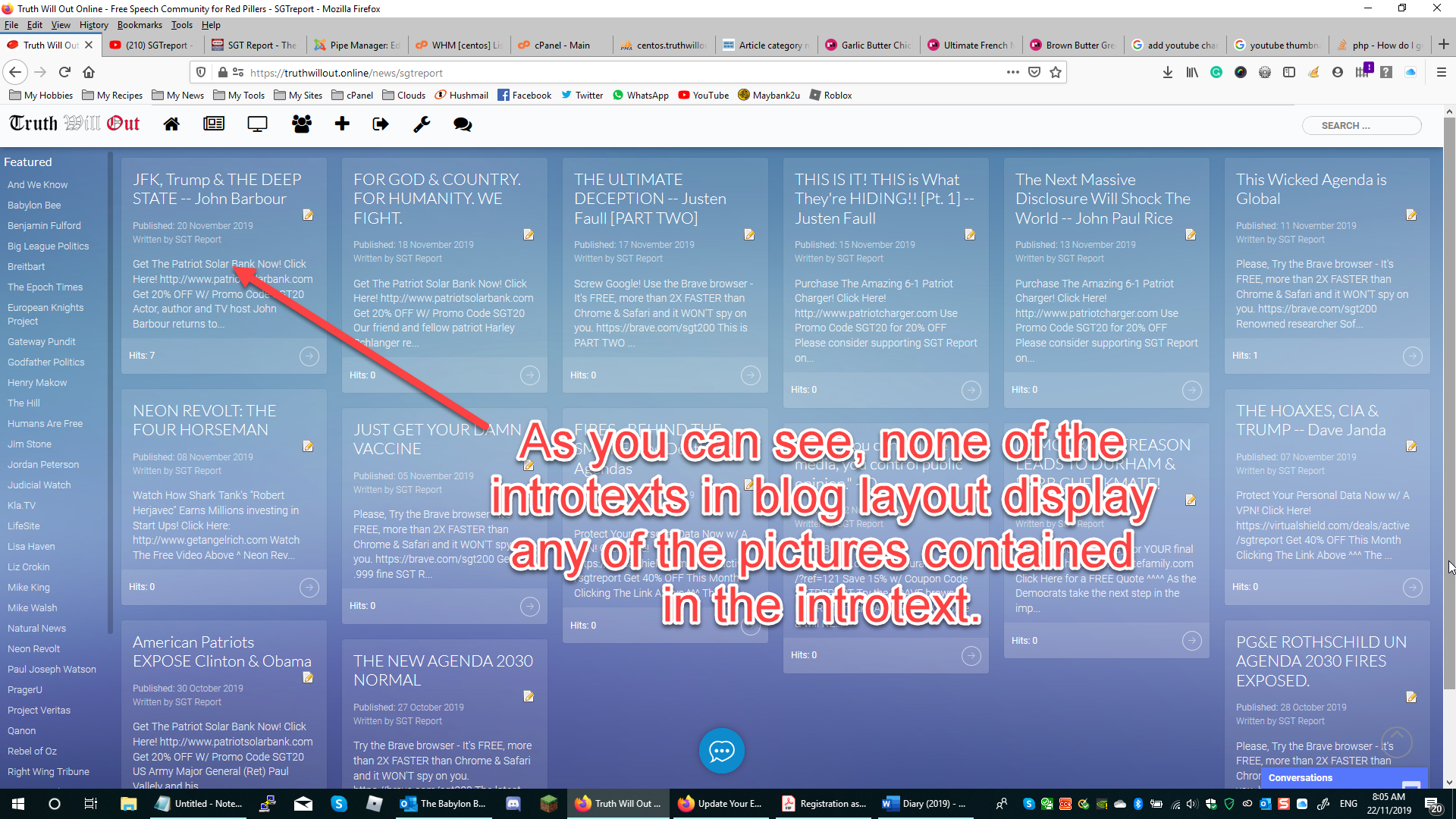
Task: Open the newspaper news icon in navbar
Action: tap(214, 124)
